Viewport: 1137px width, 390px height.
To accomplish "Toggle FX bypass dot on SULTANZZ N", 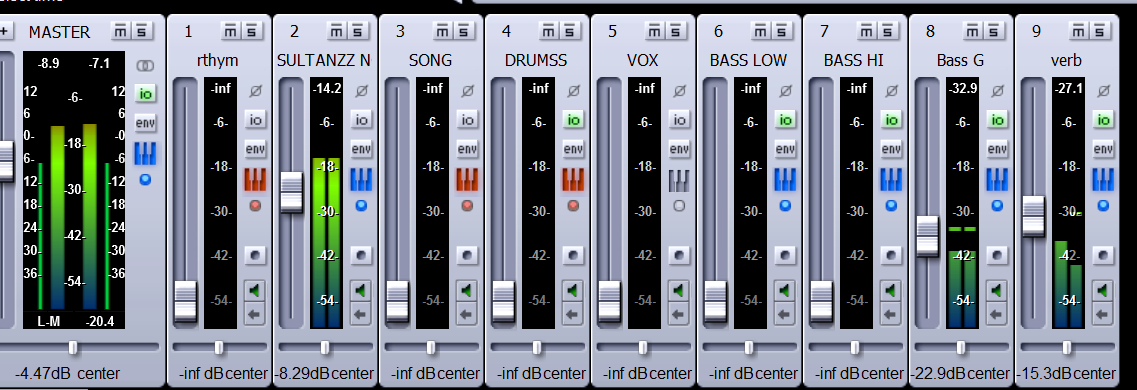I will (361, 206).
